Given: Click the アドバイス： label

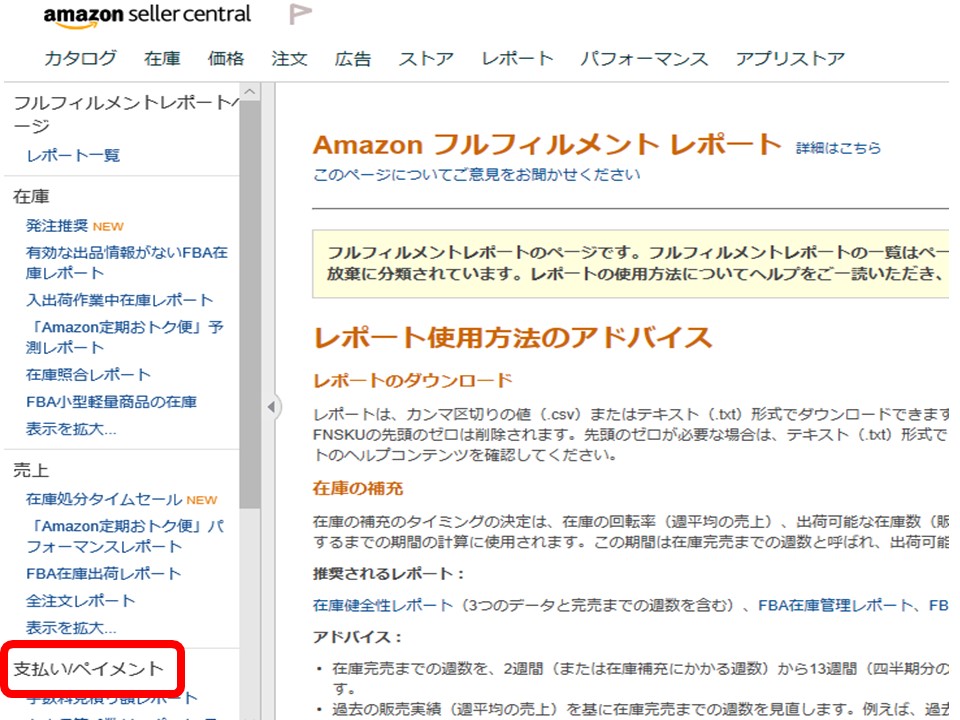Looking at the screenshot, I should (358, 637).
